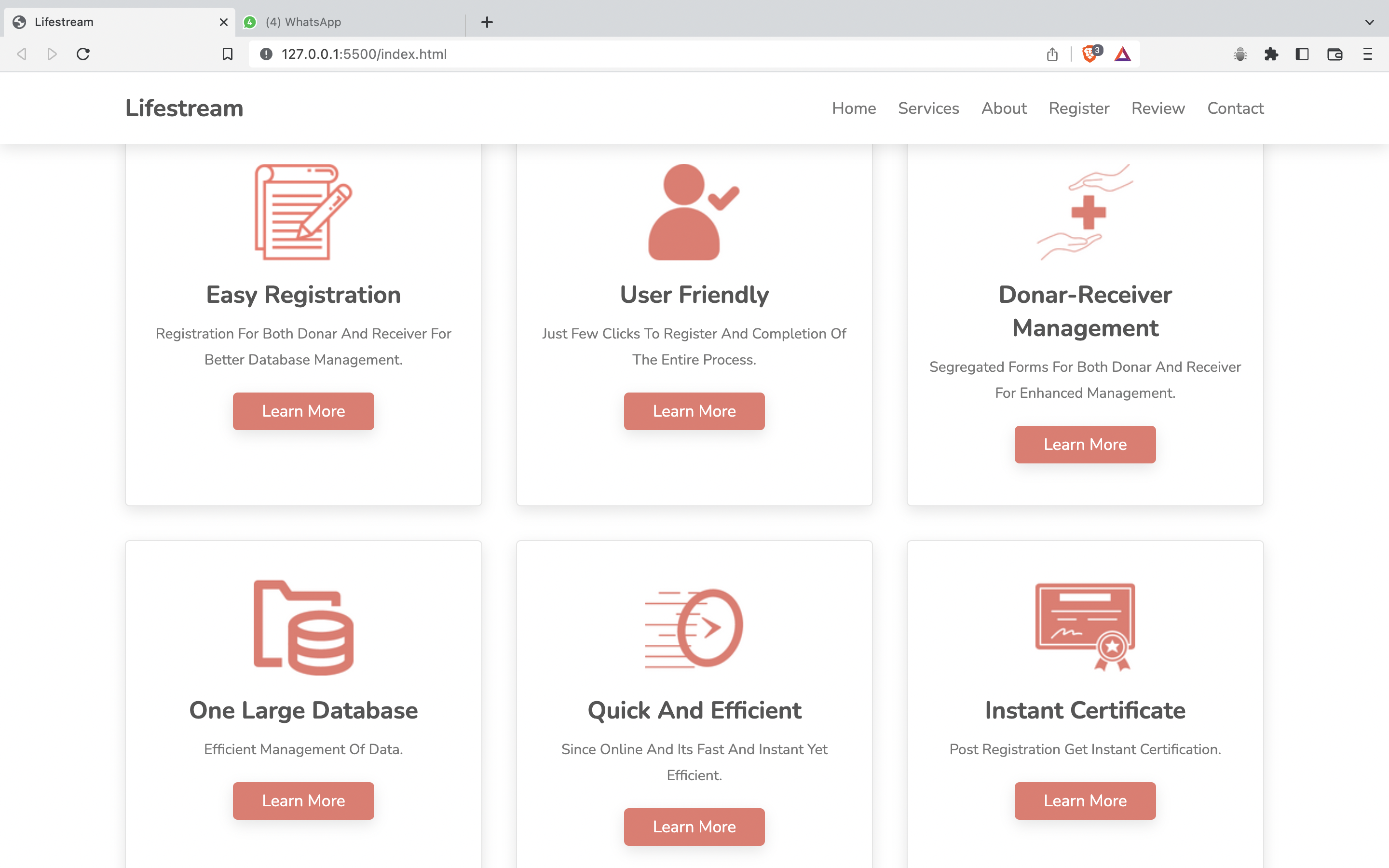Open the Services navigation link

tap(928, 108)
